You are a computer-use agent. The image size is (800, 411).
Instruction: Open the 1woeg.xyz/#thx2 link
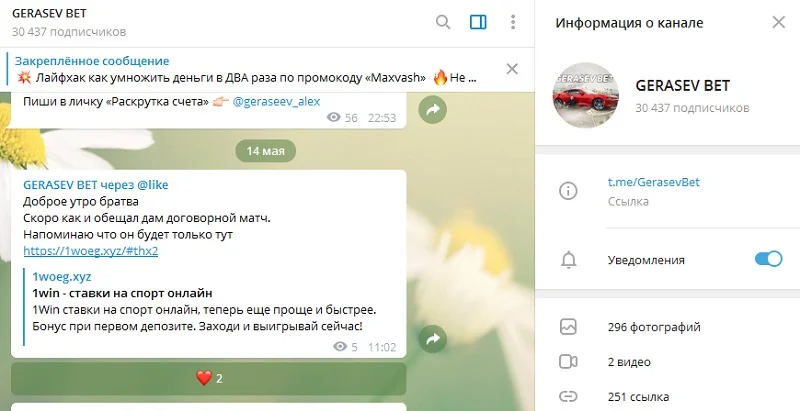click(91, 251)
